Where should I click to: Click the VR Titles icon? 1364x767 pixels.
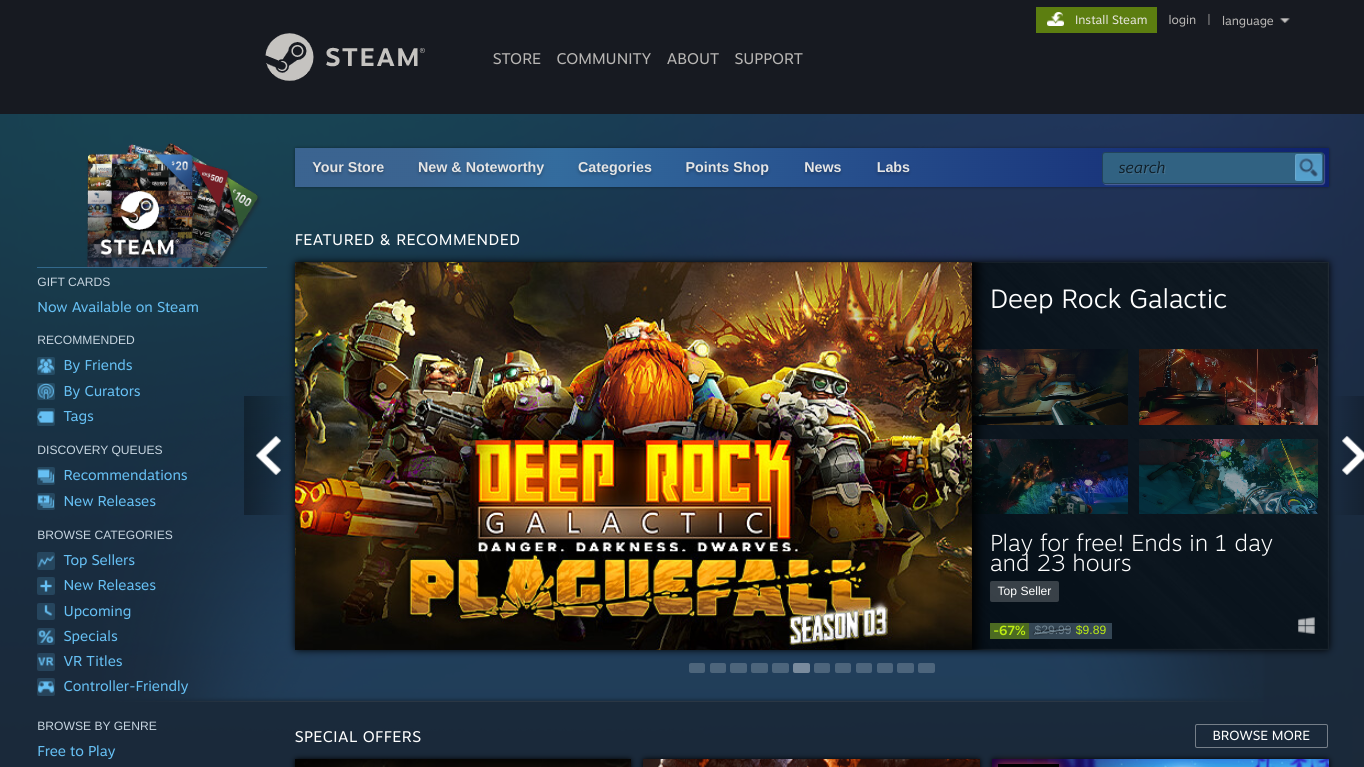pos(46,661)
